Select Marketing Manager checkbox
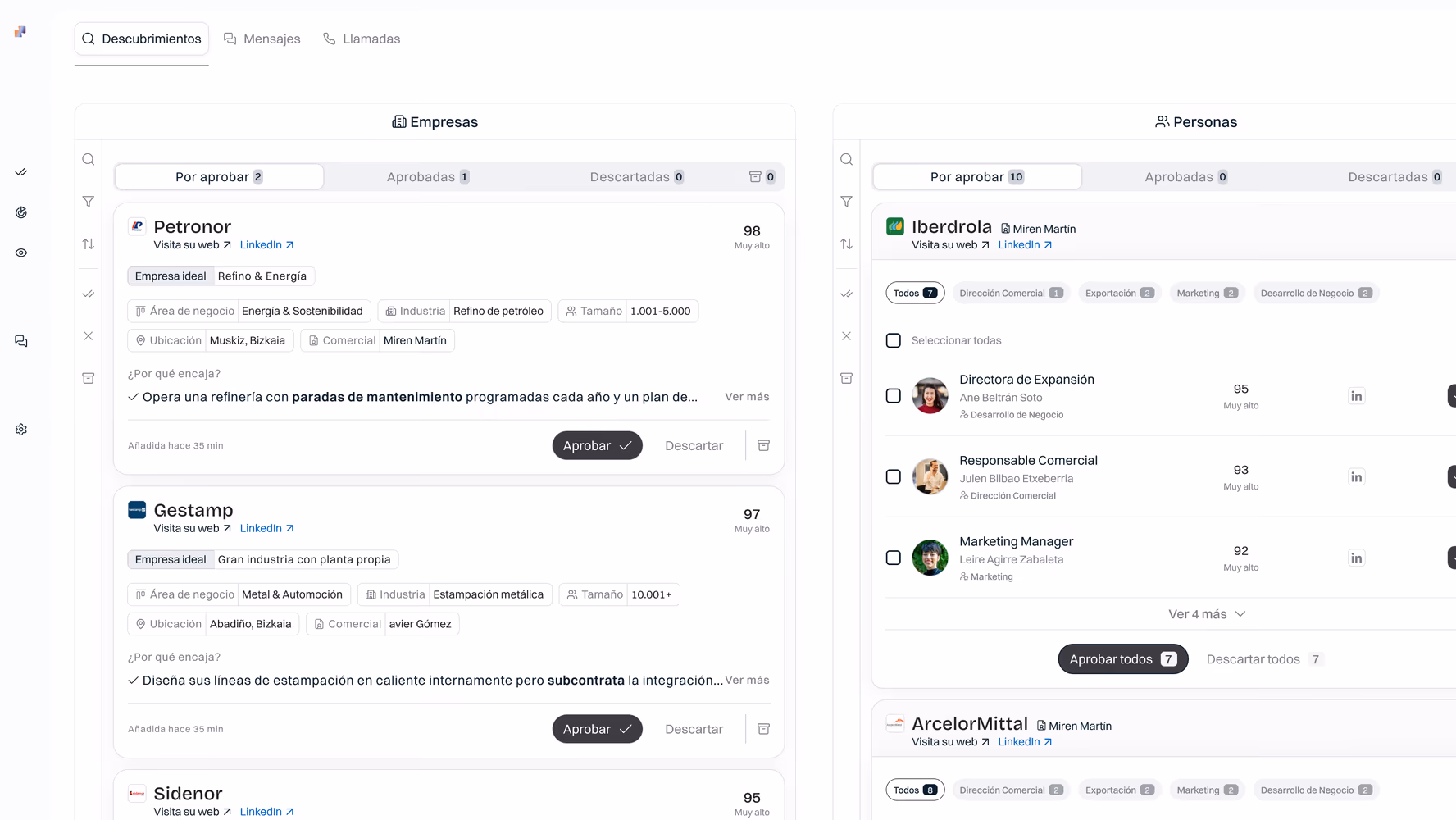 point(894,558)
